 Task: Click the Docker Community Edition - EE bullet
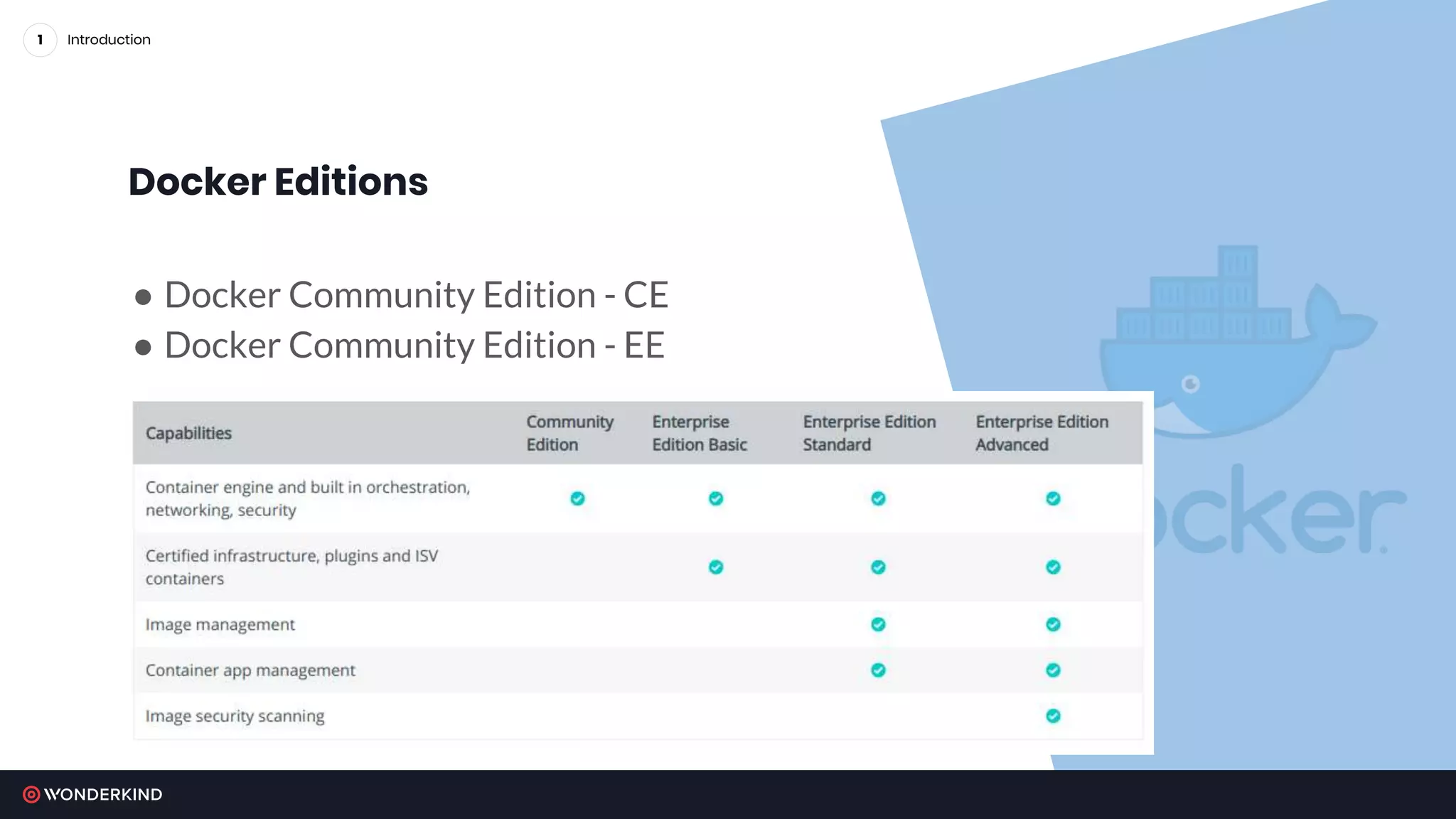point(414,346)
